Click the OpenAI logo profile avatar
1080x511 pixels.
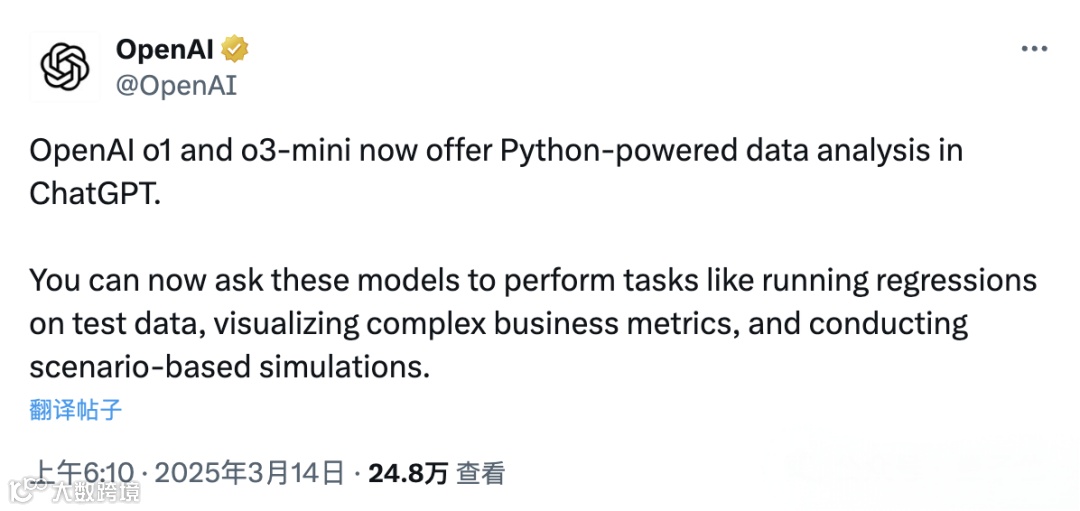click(65, 67)
